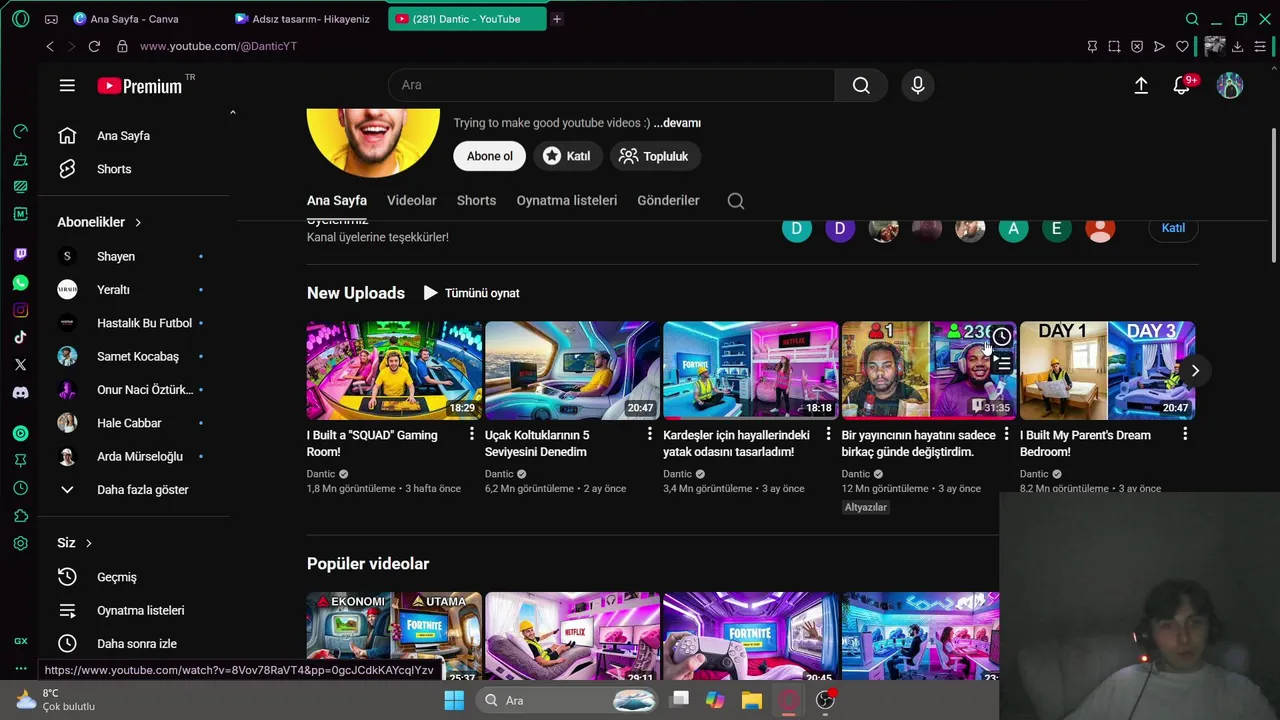Open Easy Setup sliders icon
1280x720 pixels.
click(x=1260, y=46)
